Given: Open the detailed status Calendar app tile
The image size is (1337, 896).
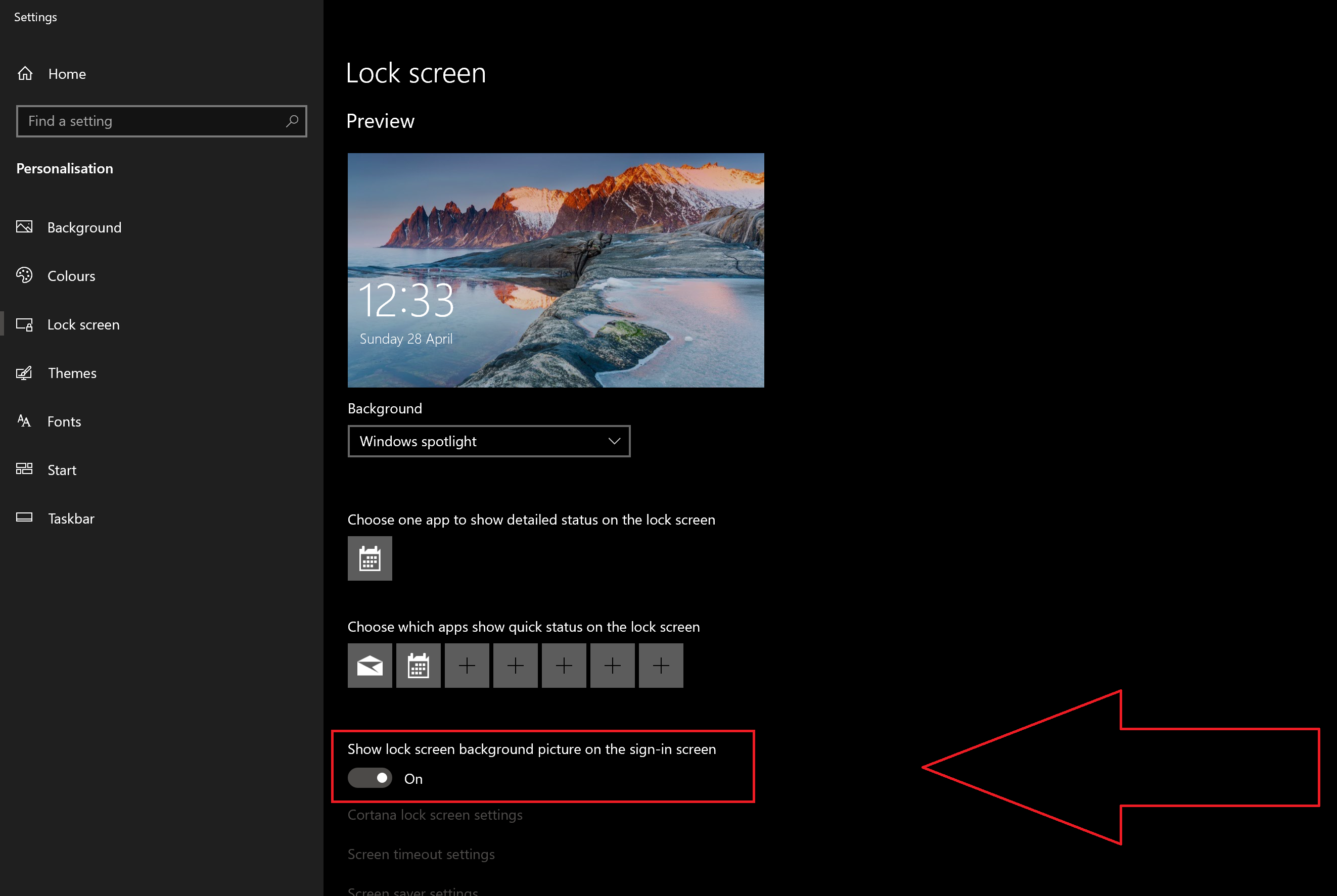Looking at the screenshot, I should tap(370, 558).
